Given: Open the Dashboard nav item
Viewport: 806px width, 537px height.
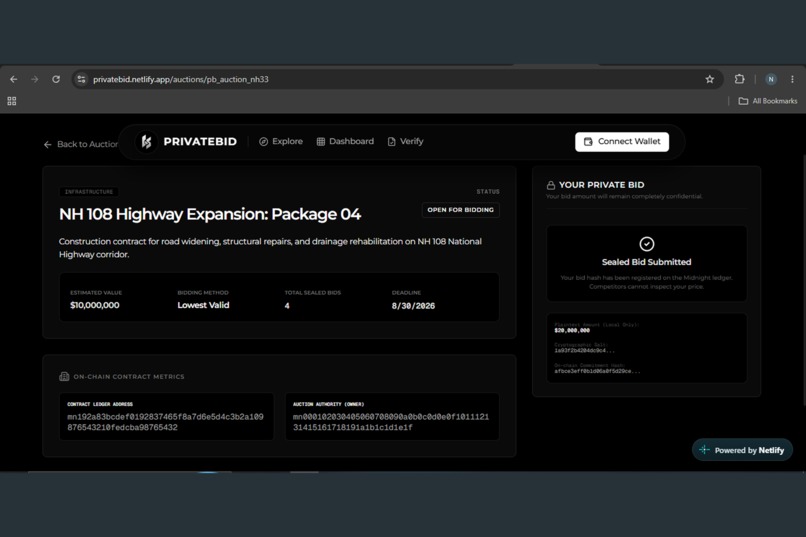Looking at the screenshot, I should [345, 141].
